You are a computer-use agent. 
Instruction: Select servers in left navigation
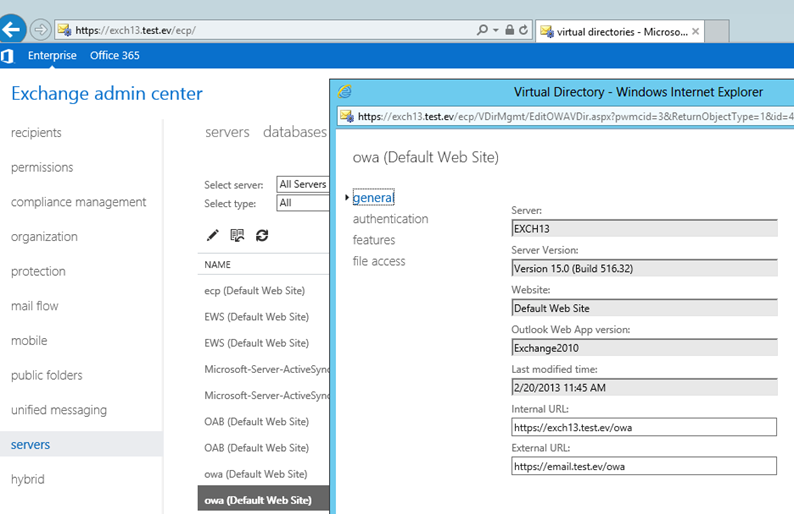(x=81, y=444)
